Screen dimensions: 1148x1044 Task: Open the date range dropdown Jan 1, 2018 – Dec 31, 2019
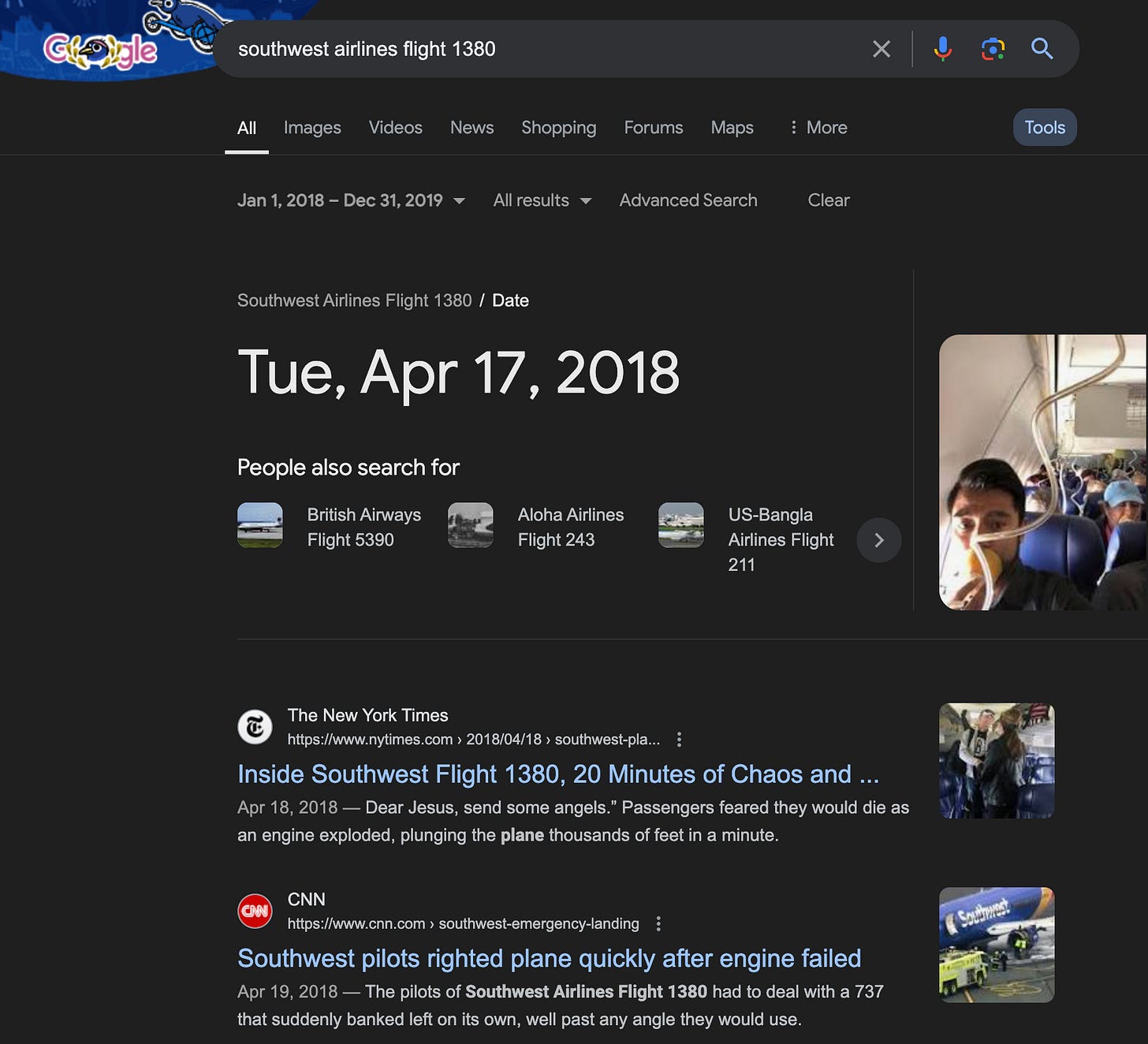[351, 200]
